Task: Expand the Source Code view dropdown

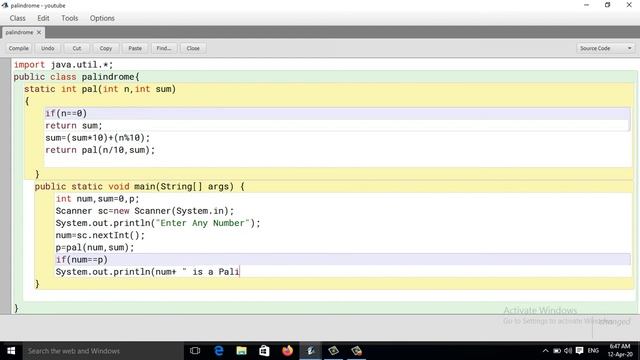Action: point(606,48)
